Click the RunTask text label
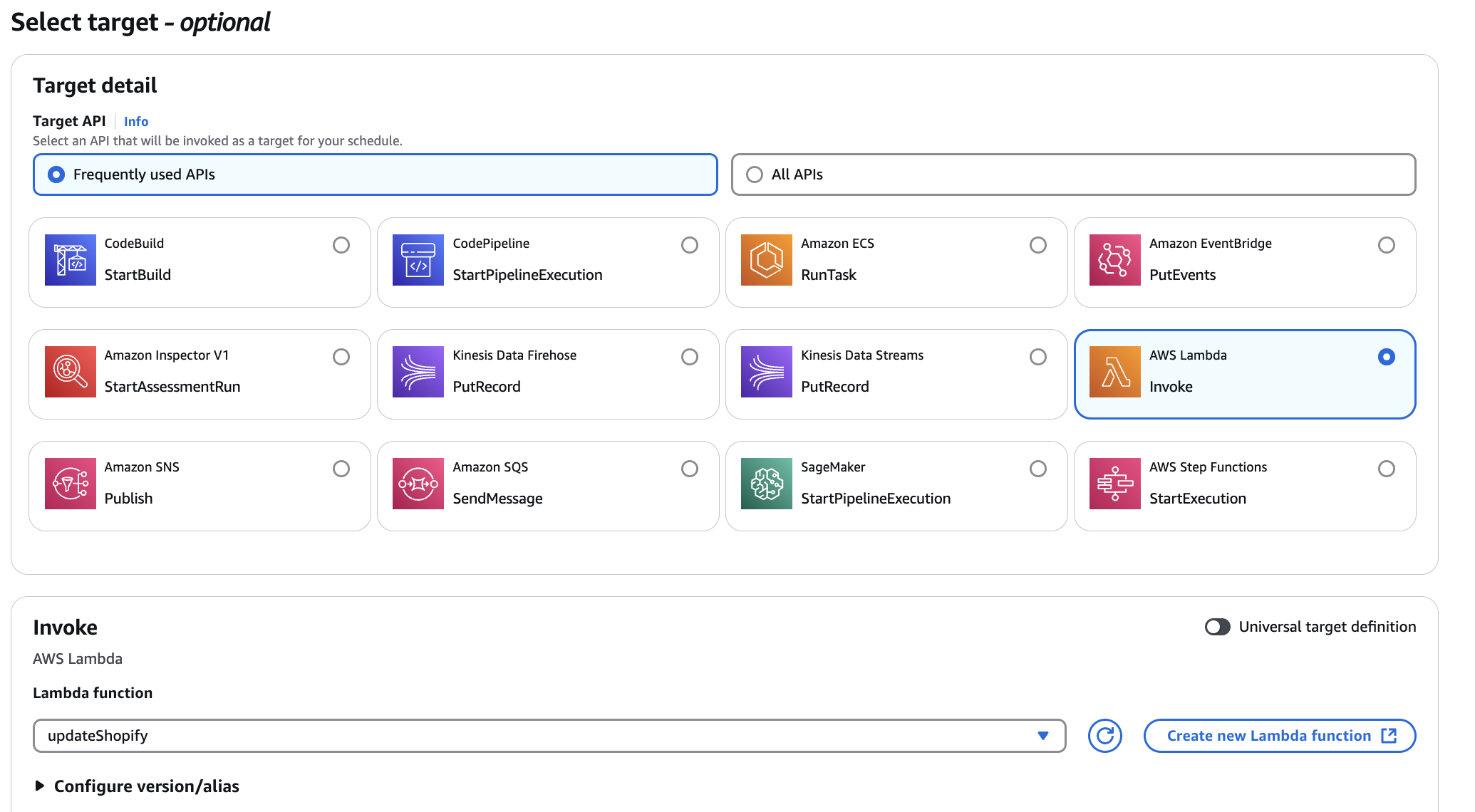The width and height of the screenshot is (1475, 812). [829, 275]
